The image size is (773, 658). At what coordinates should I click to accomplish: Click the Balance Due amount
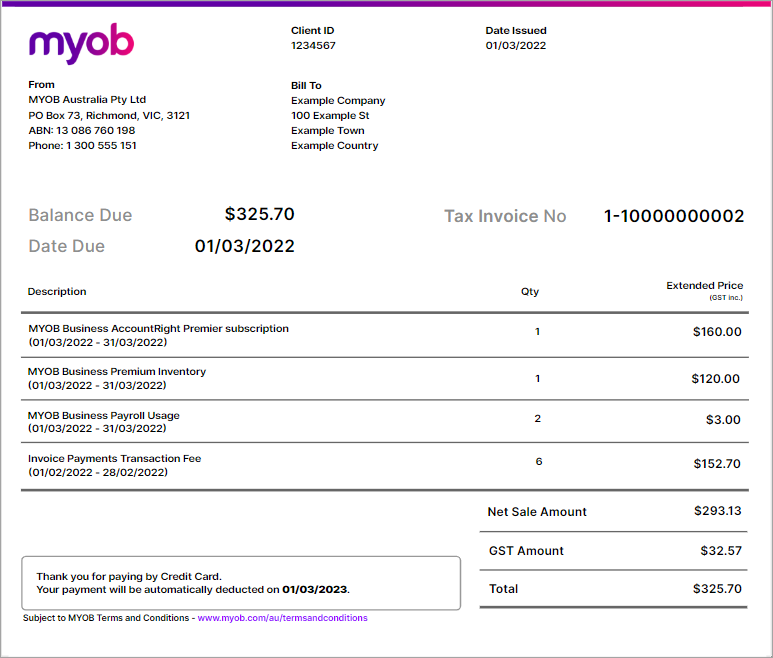[259, 214]
